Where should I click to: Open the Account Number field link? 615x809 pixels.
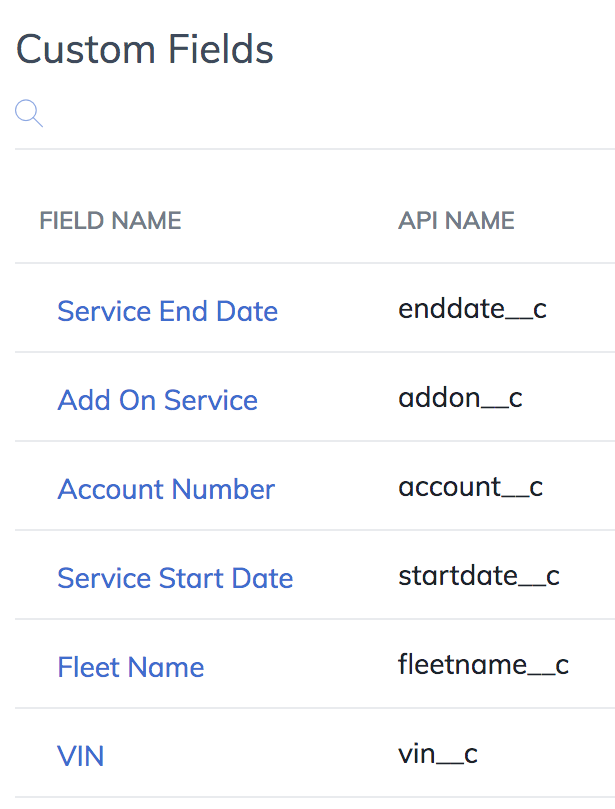coord(166,489)
